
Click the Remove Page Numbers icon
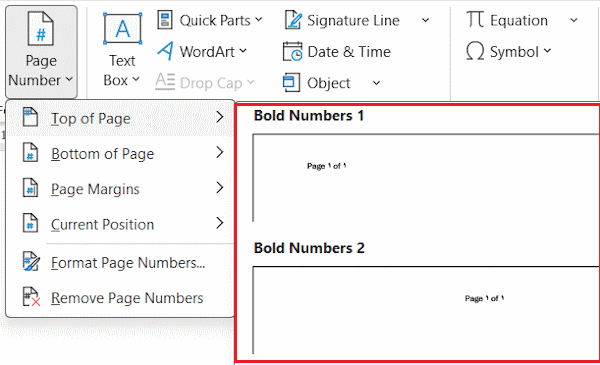tap(31, 297)
